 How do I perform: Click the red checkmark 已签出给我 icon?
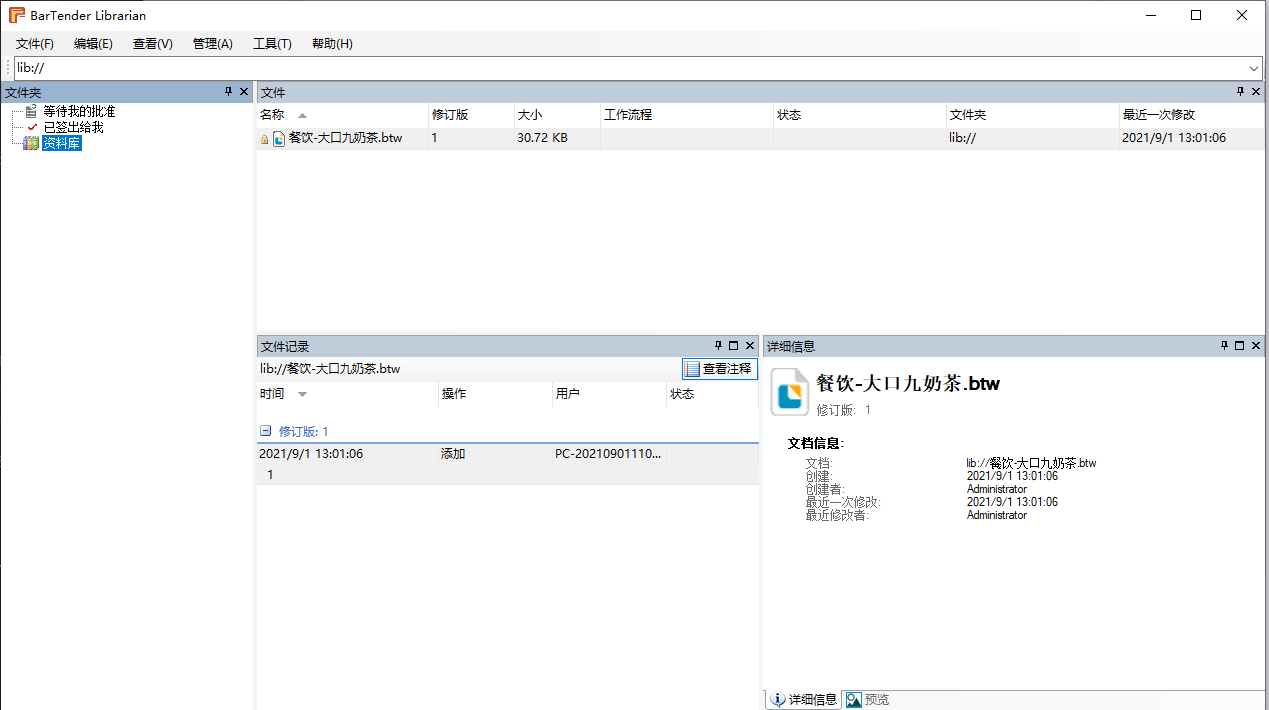[32, 127]
